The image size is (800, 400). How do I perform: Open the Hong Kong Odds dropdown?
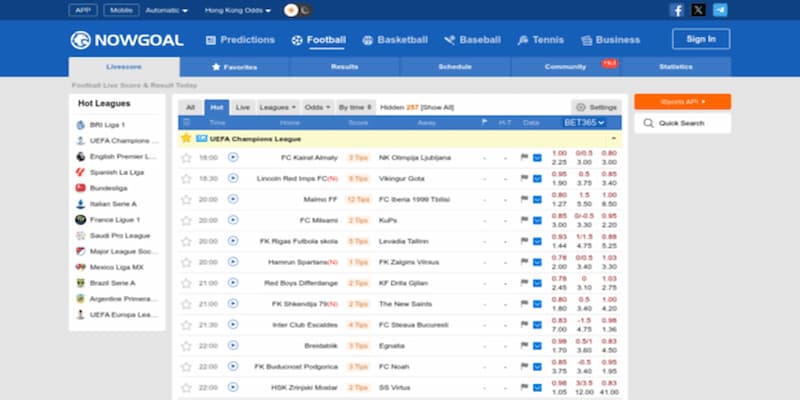tap(238, 10)
